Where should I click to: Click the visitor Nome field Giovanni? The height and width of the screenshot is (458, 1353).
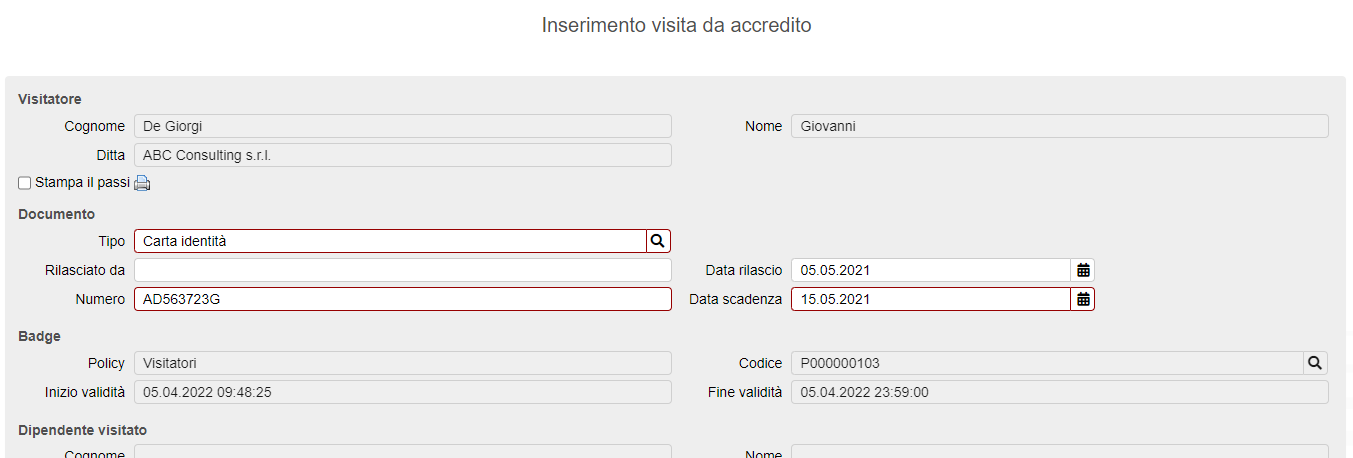(x=1060, y=126)
